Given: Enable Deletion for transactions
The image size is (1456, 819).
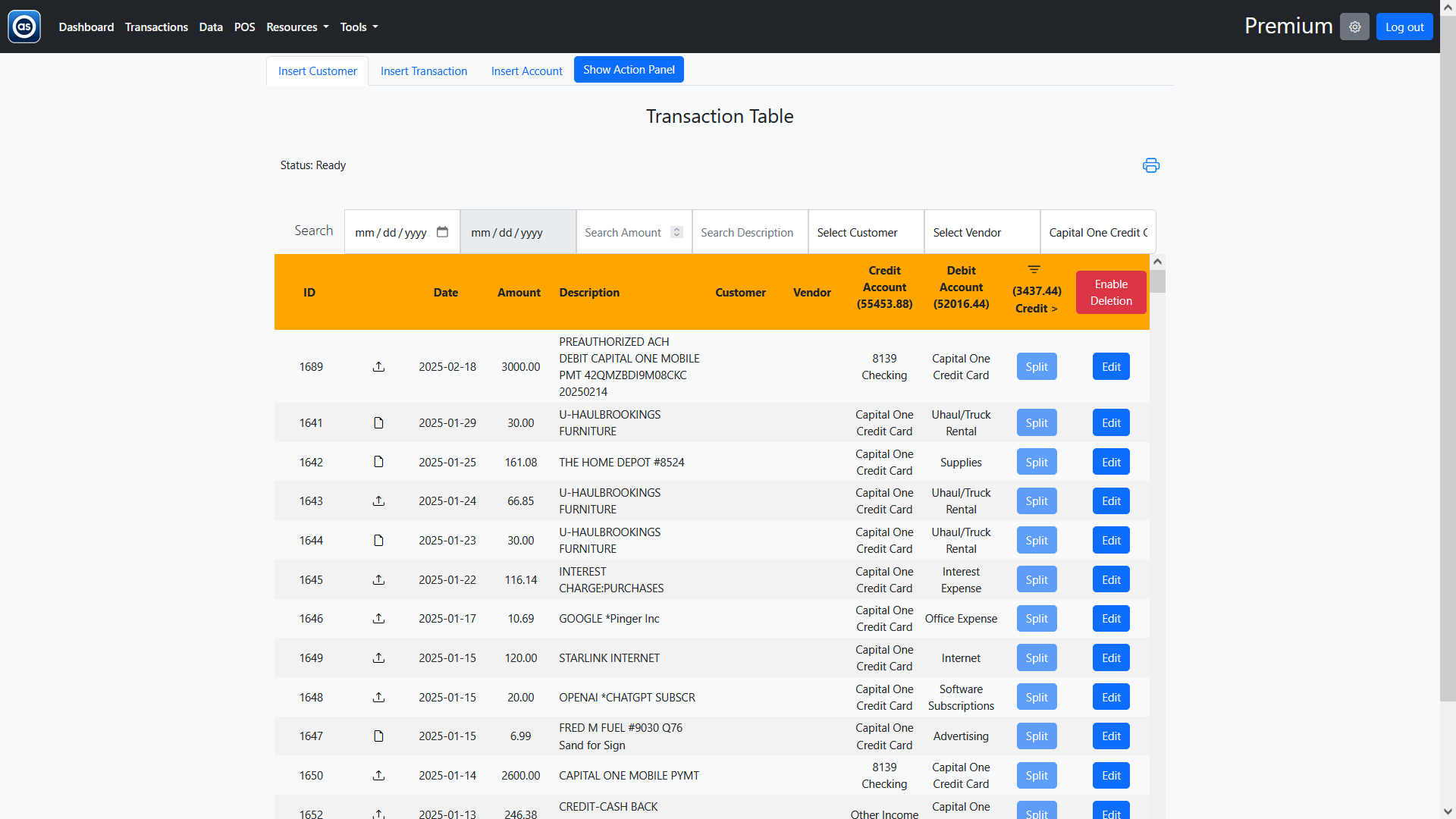Looking at the screenshot, I should click(1110, 292).
